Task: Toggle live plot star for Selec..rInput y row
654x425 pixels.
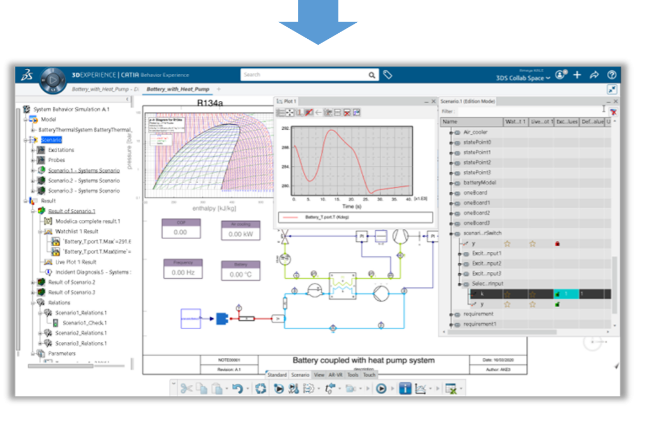Action: click(x=533, y=304)
